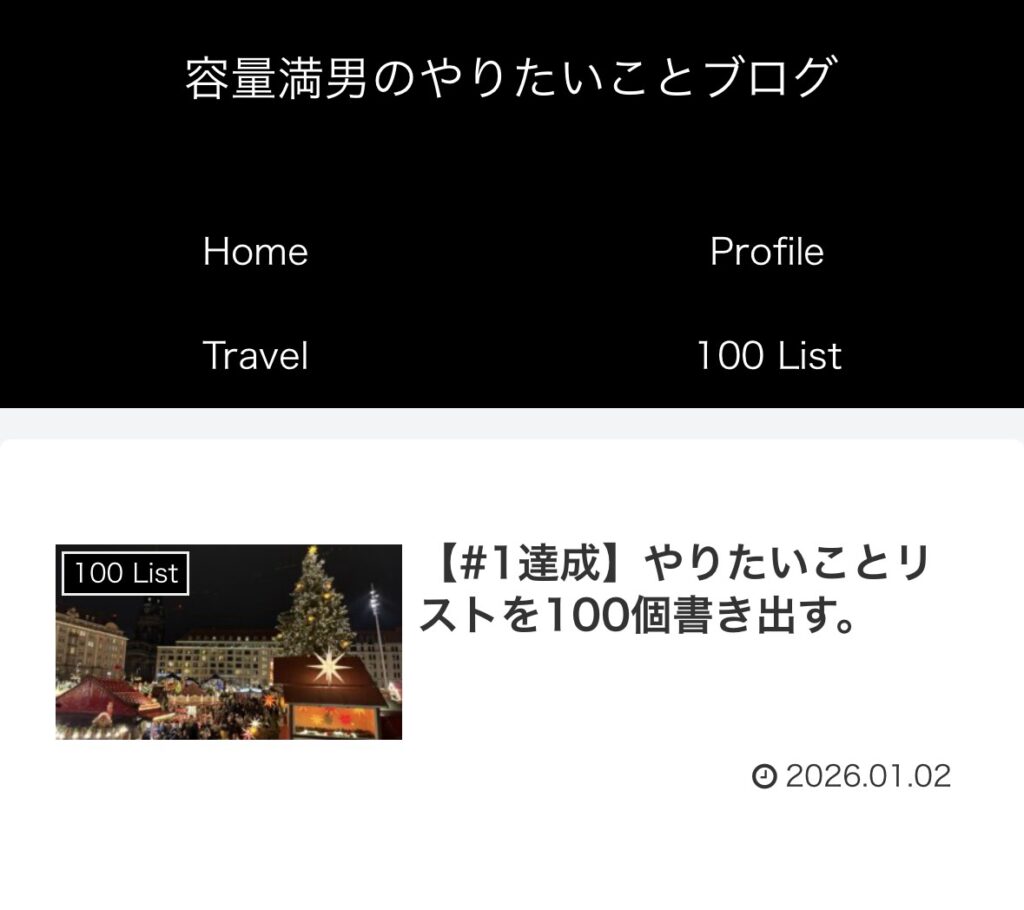Select the Travel navigation item

click(x=255, y=355)
